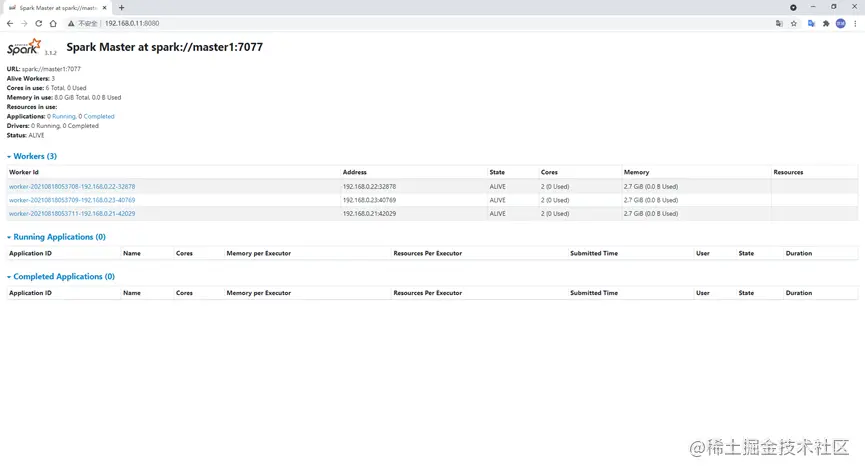Select the Spark Master browser tab
Screen dimensions: 865x473
[57, 8]
